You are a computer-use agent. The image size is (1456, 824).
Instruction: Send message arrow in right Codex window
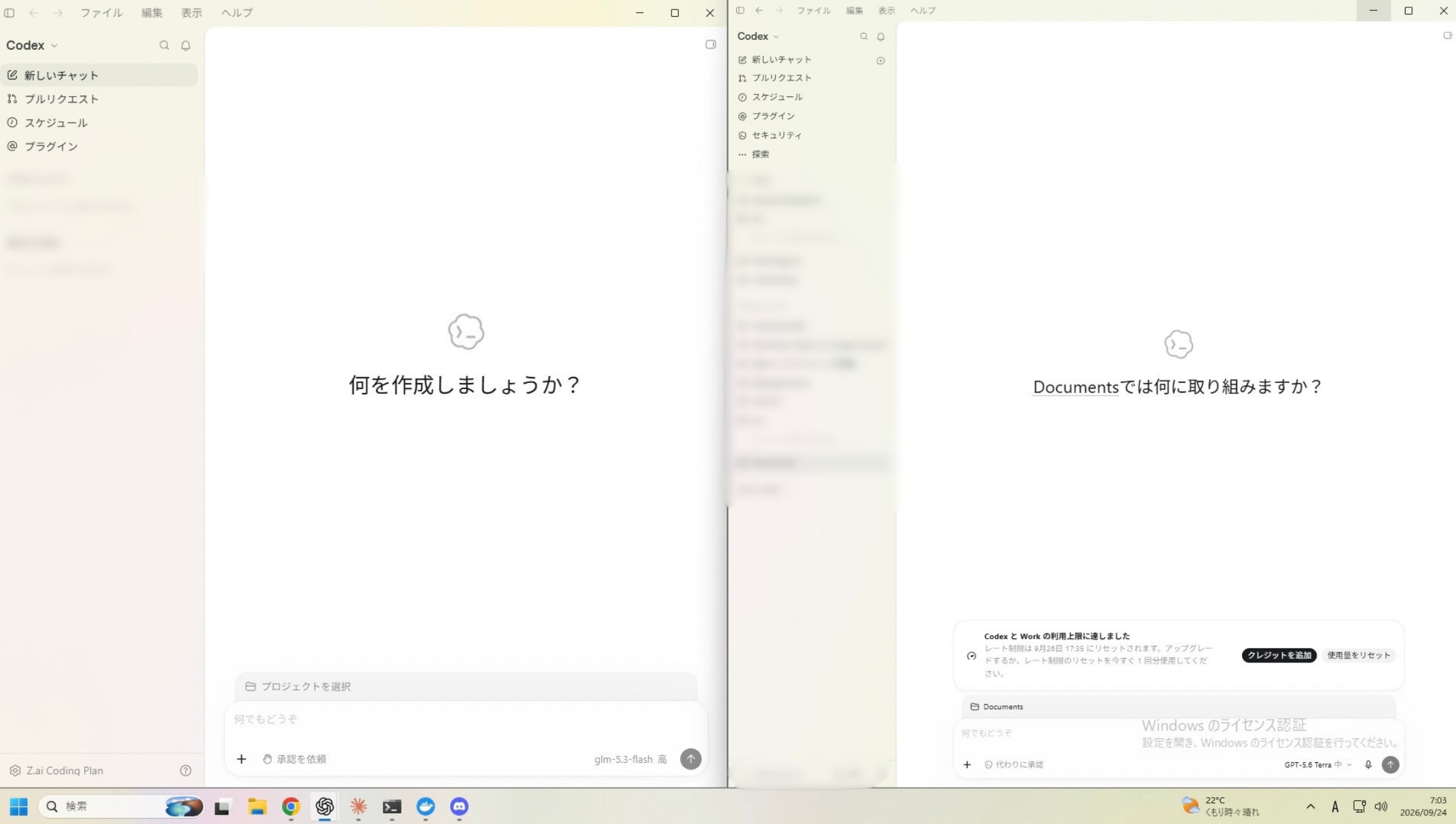pyautogui.click(x=1390, y=764)
